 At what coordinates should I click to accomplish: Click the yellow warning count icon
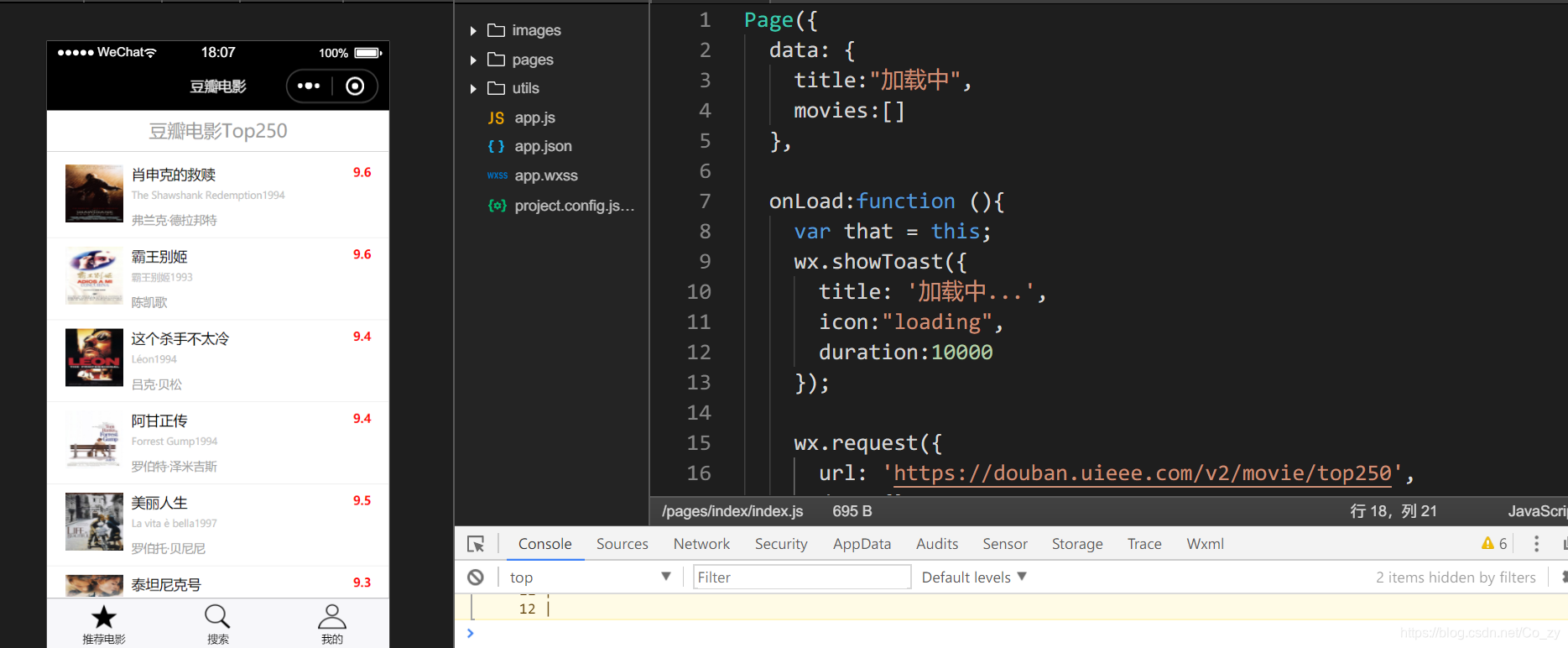(1487, 543)
